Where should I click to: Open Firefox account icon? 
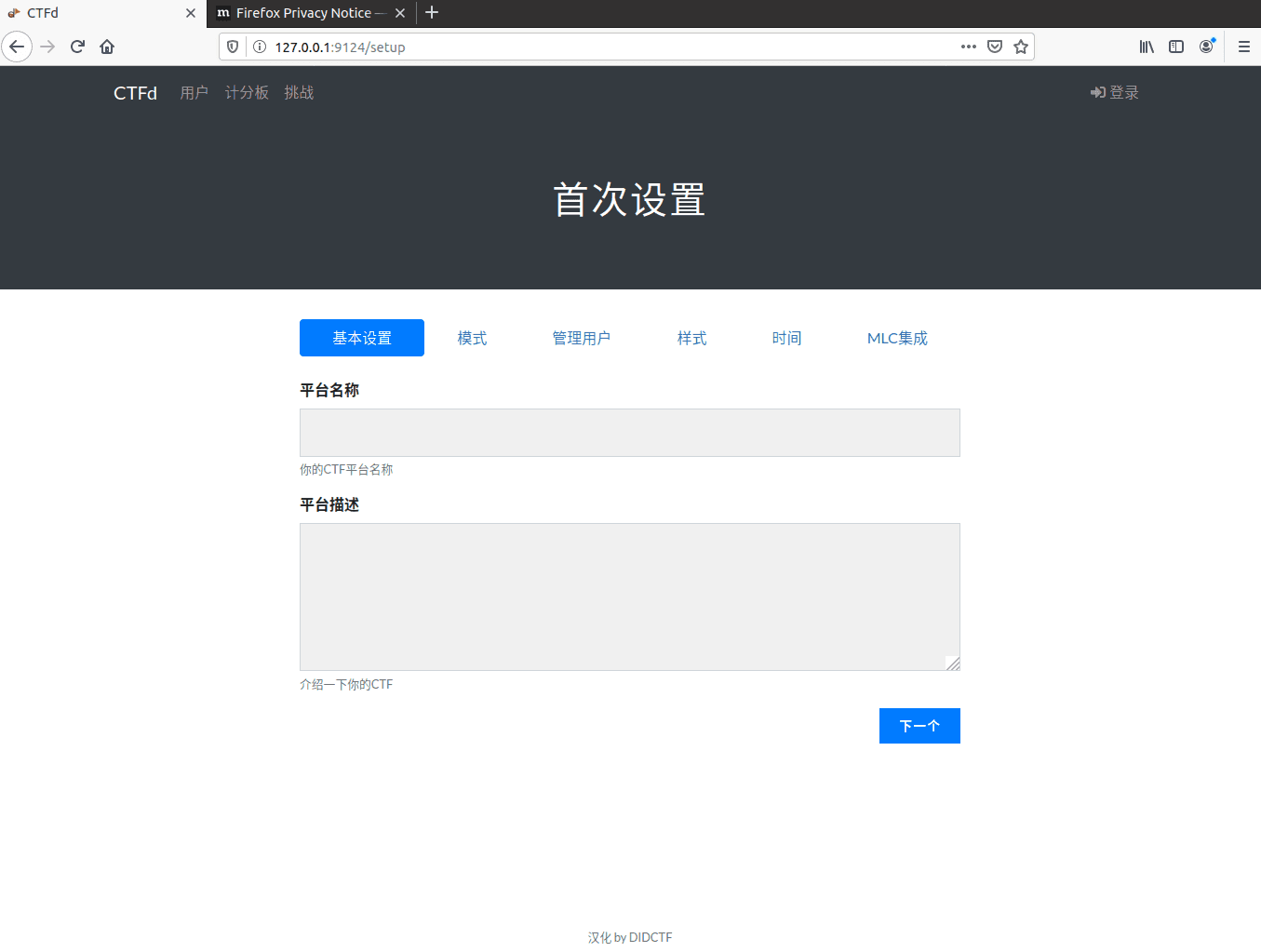[x=1206, y=47]
